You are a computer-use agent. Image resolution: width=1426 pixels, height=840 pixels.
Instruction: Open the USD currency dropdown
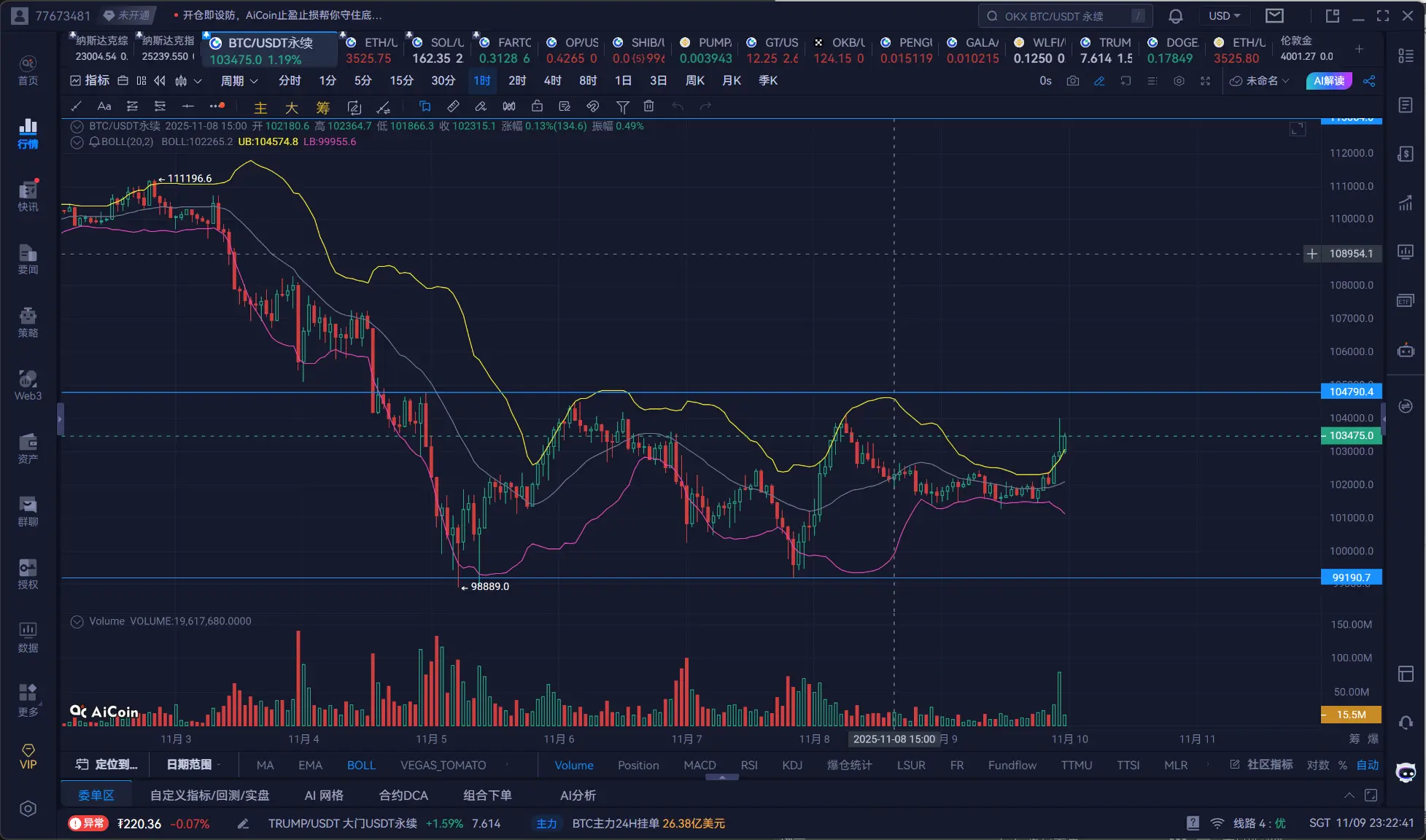tap(1224, 16)
